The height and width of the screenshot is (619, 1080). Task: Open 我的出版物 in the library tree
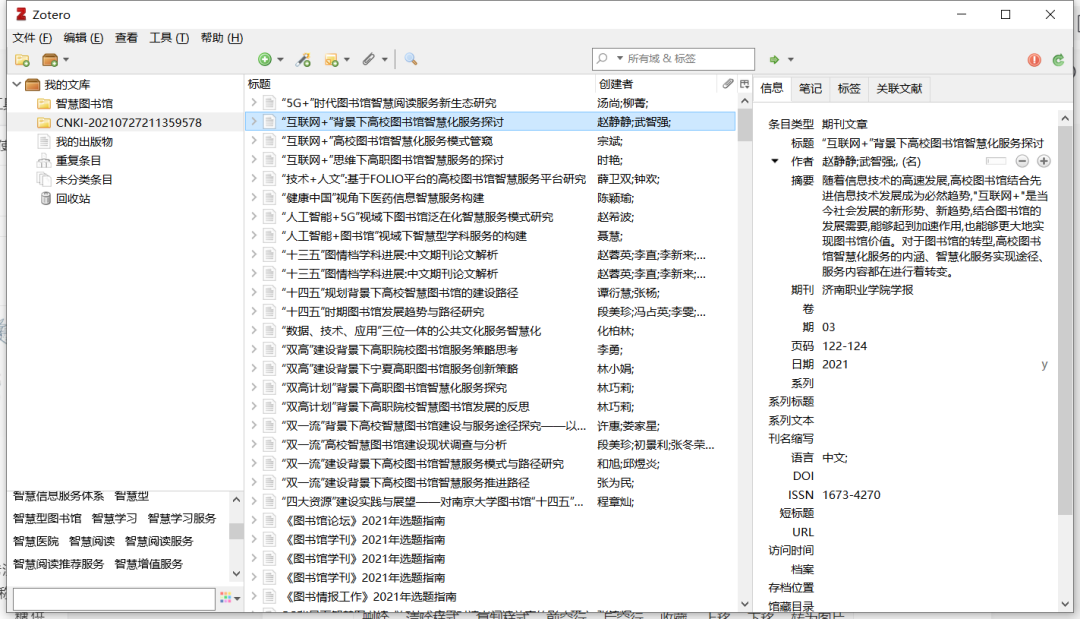click(x=84, y=142)
